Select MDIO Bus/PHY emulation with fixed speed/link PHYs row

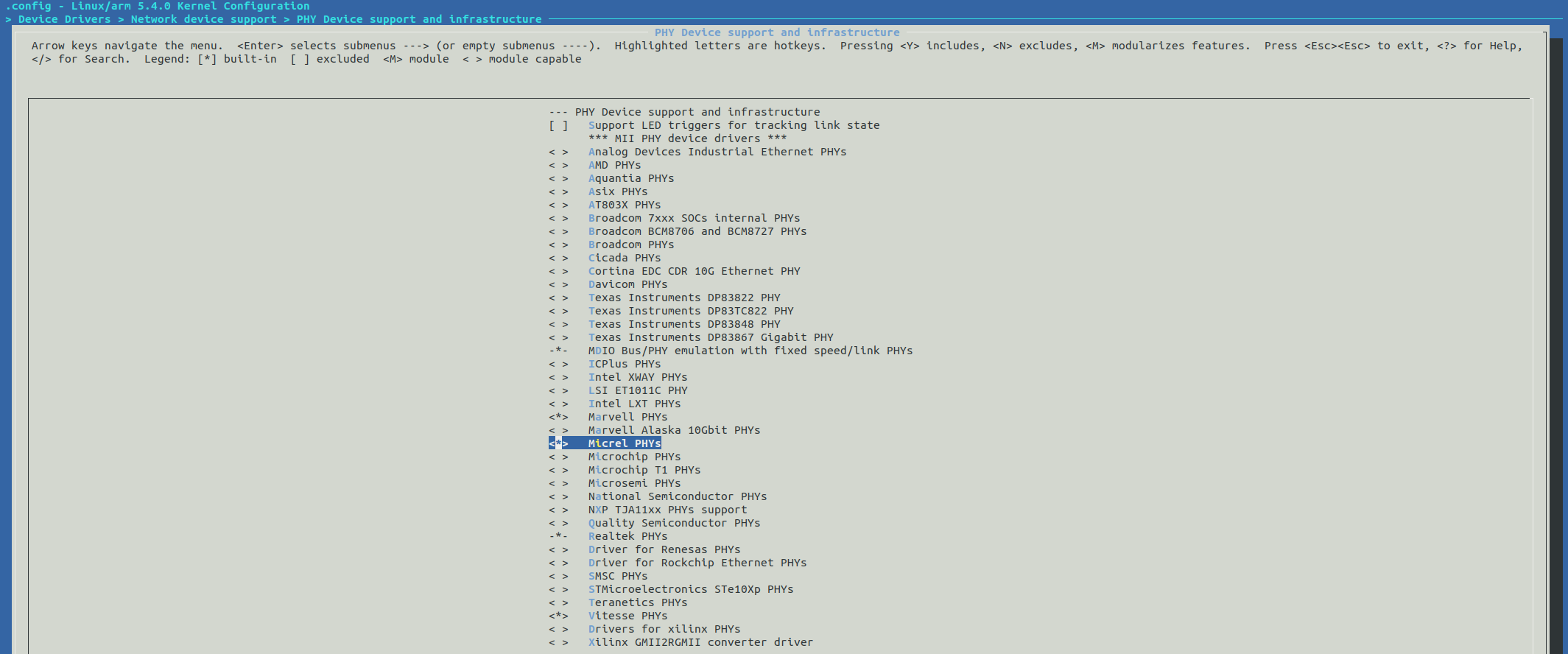(x=731, y=351)
